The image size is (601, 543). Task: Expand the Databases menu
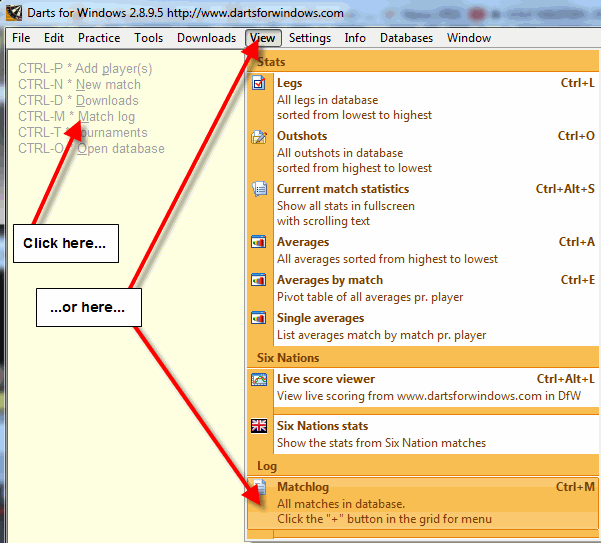pyautogui.click(x=406, y=38)
